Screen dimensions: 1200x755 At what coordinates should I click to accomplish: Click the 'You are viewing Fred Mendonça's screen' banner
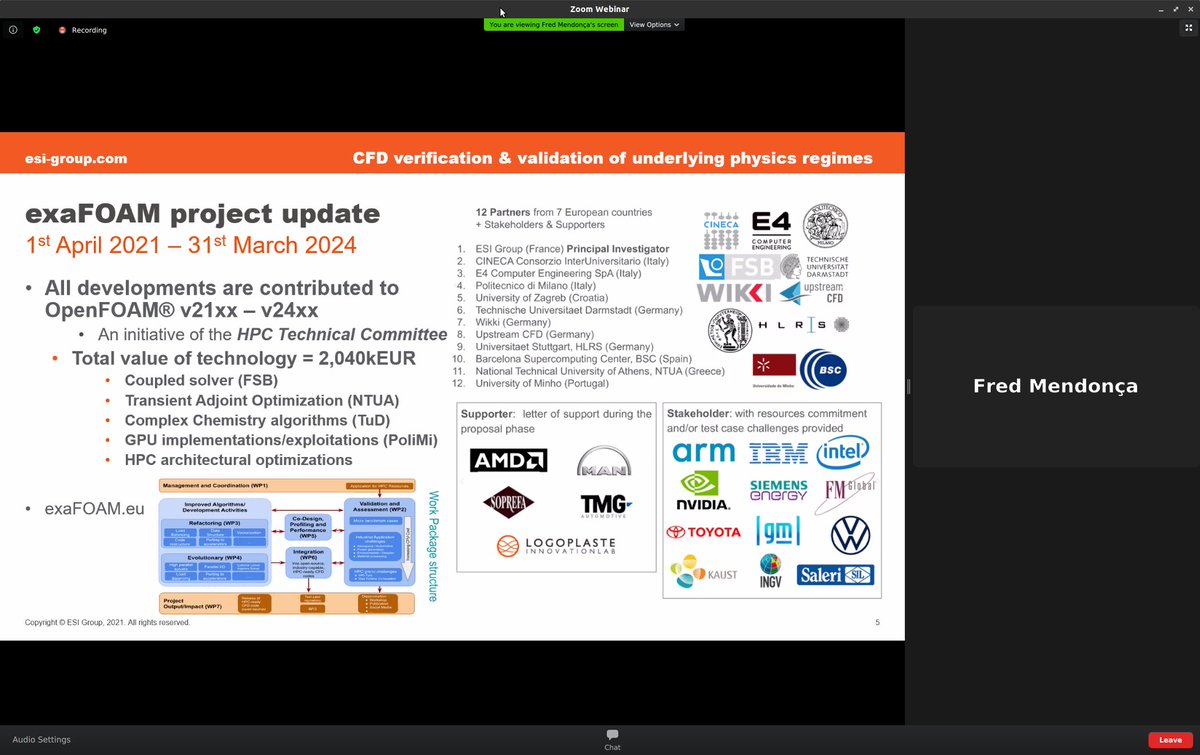tap(554, 24)
